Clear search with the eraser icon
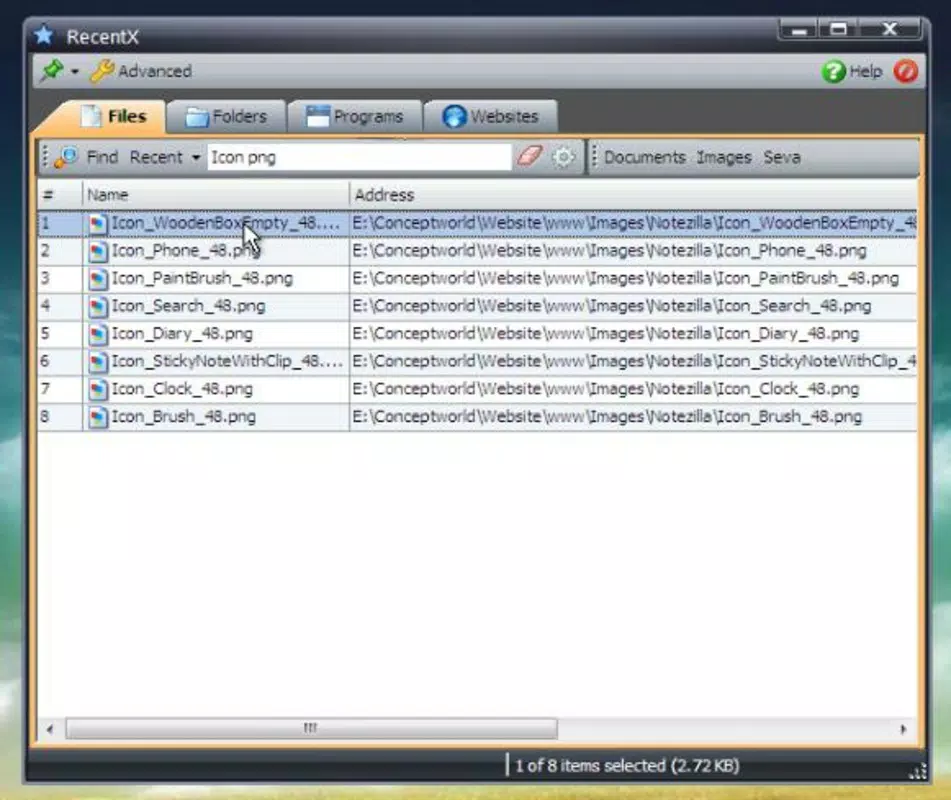Viewport: 951px width, 800px height. [x=529, y=156]
